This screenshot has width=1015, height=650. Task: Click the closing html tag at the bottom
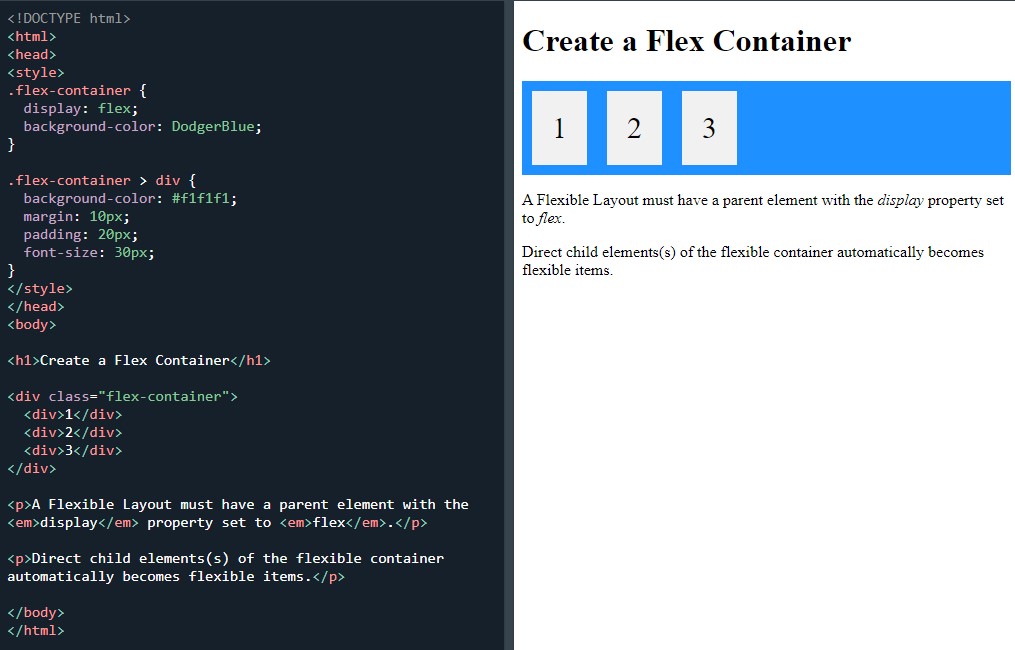pyautogui.click(x=36, y=630)
